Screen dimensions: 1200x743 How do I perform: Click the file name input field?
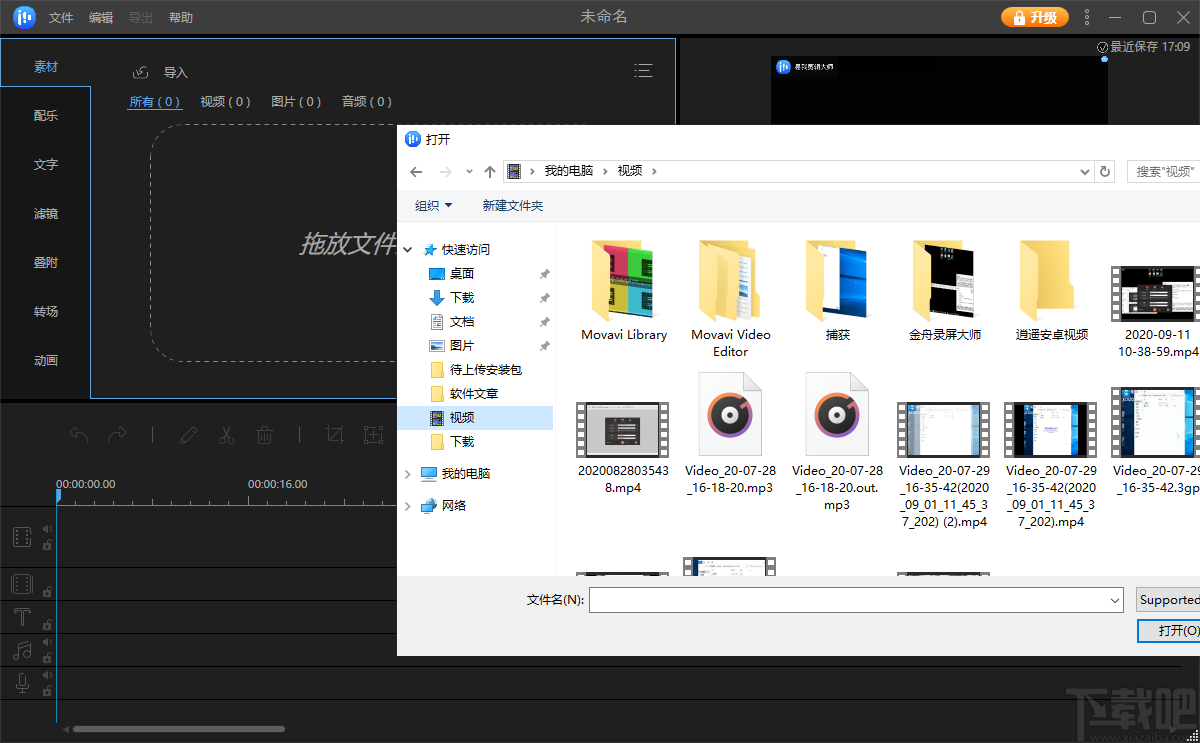pos(855,599)
